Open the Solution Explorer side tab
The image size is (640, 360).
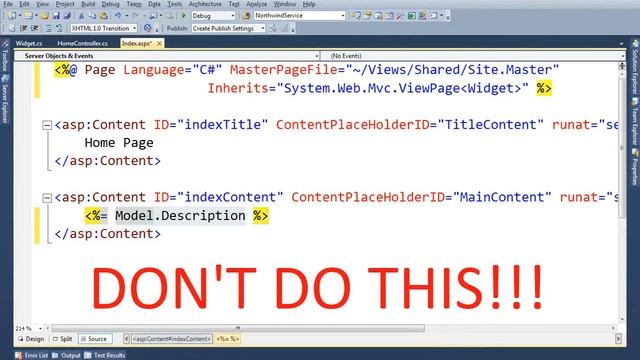click(x=635, y=67)
